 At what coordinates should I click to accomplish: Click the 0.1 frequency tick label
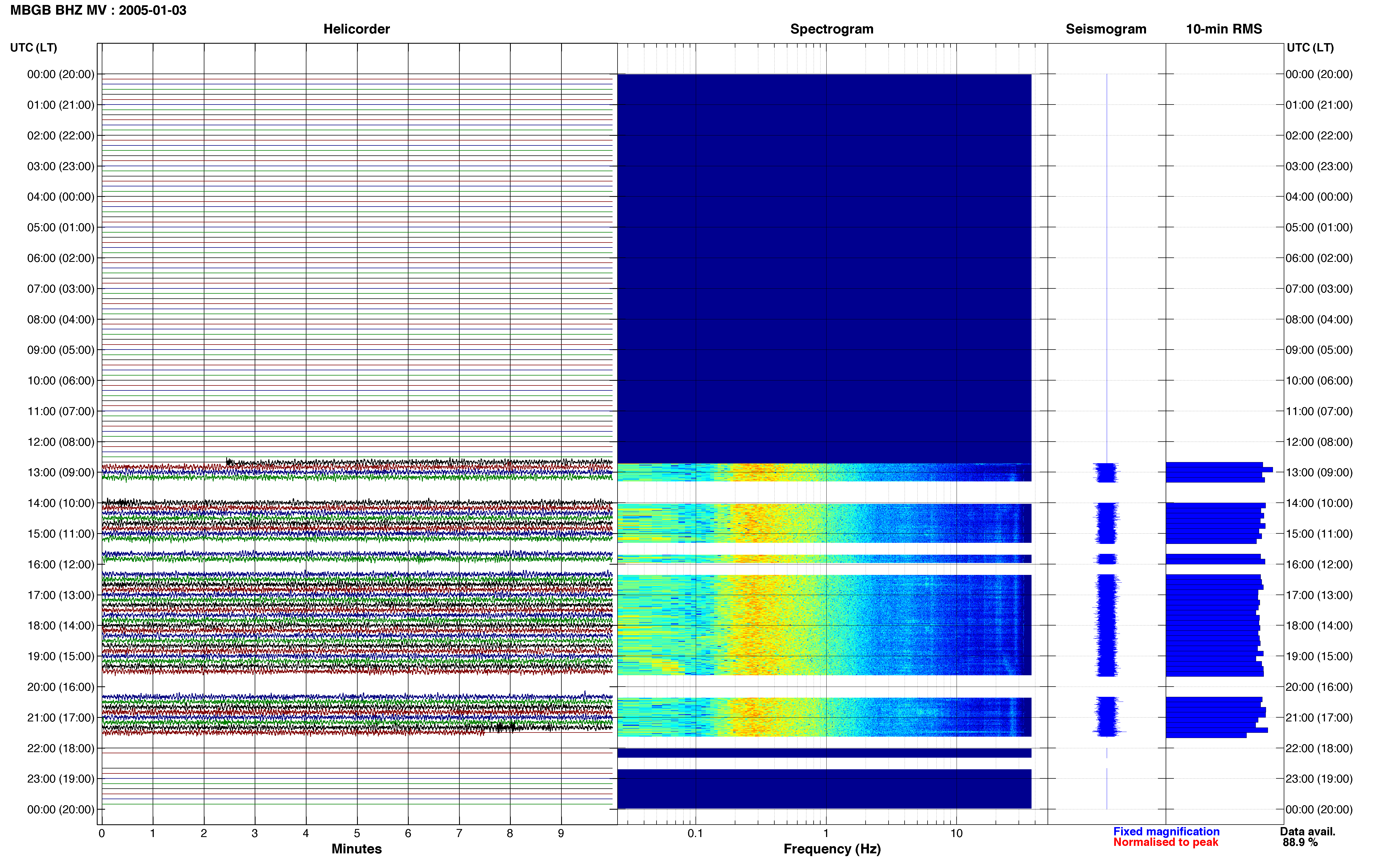695,833
